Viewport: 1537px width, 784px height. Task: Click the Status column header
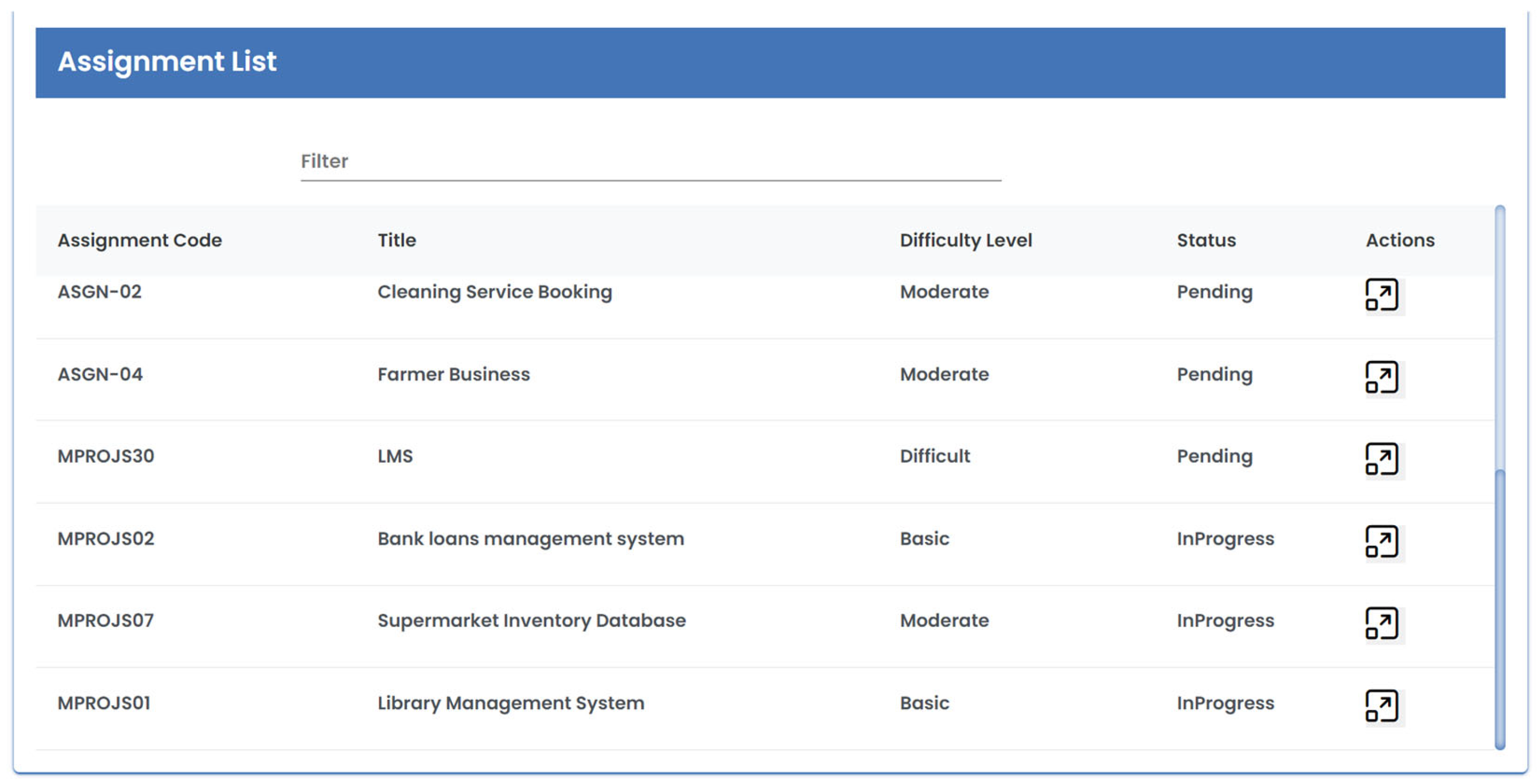click(1206, 240)
